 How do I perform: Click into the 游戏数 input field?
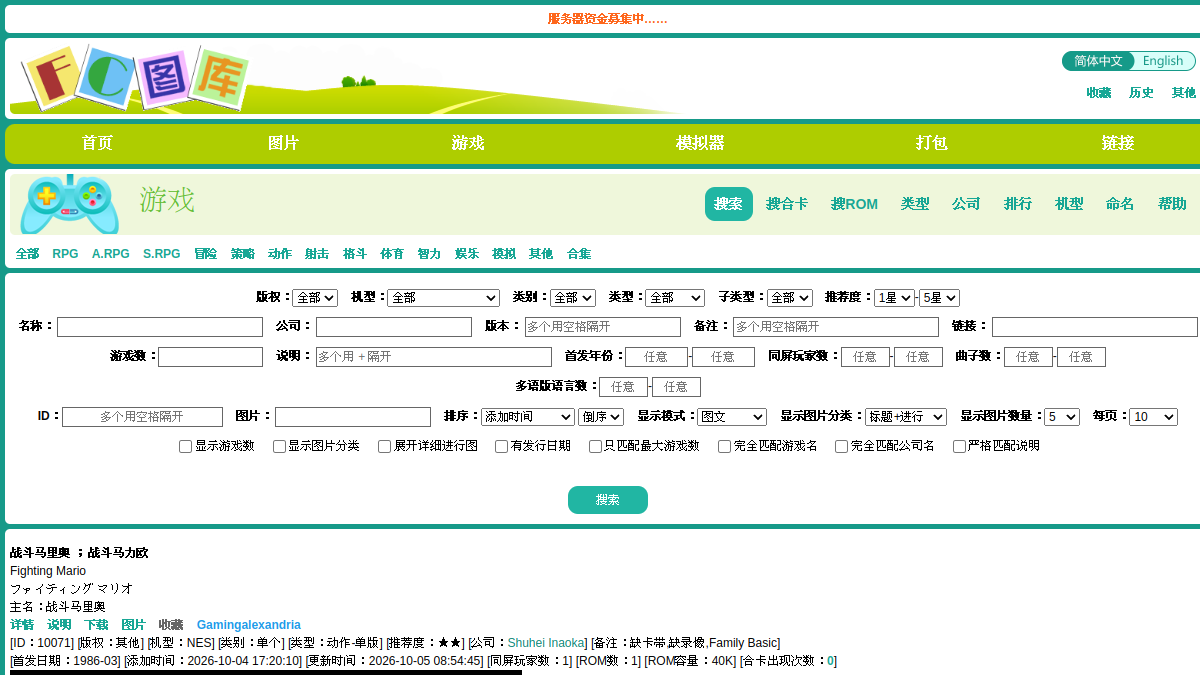210,357
